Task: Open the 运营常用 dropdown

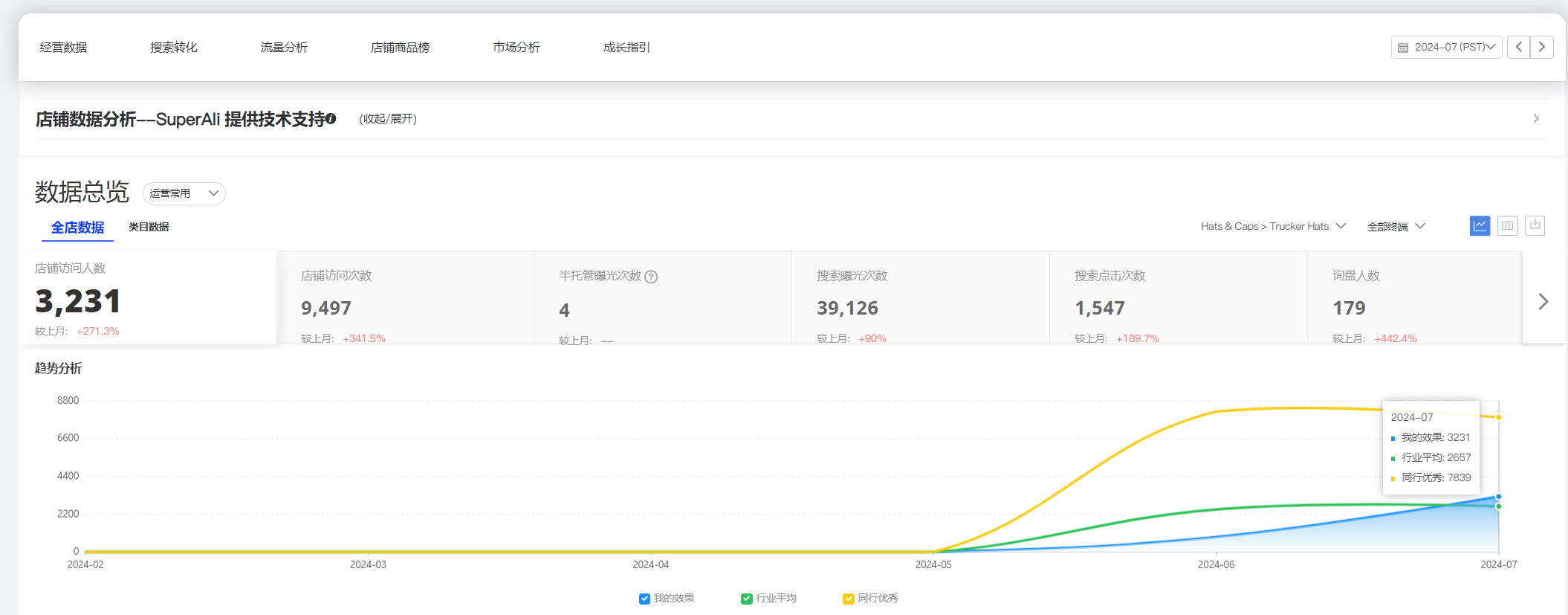Action: tap(184, 193)
